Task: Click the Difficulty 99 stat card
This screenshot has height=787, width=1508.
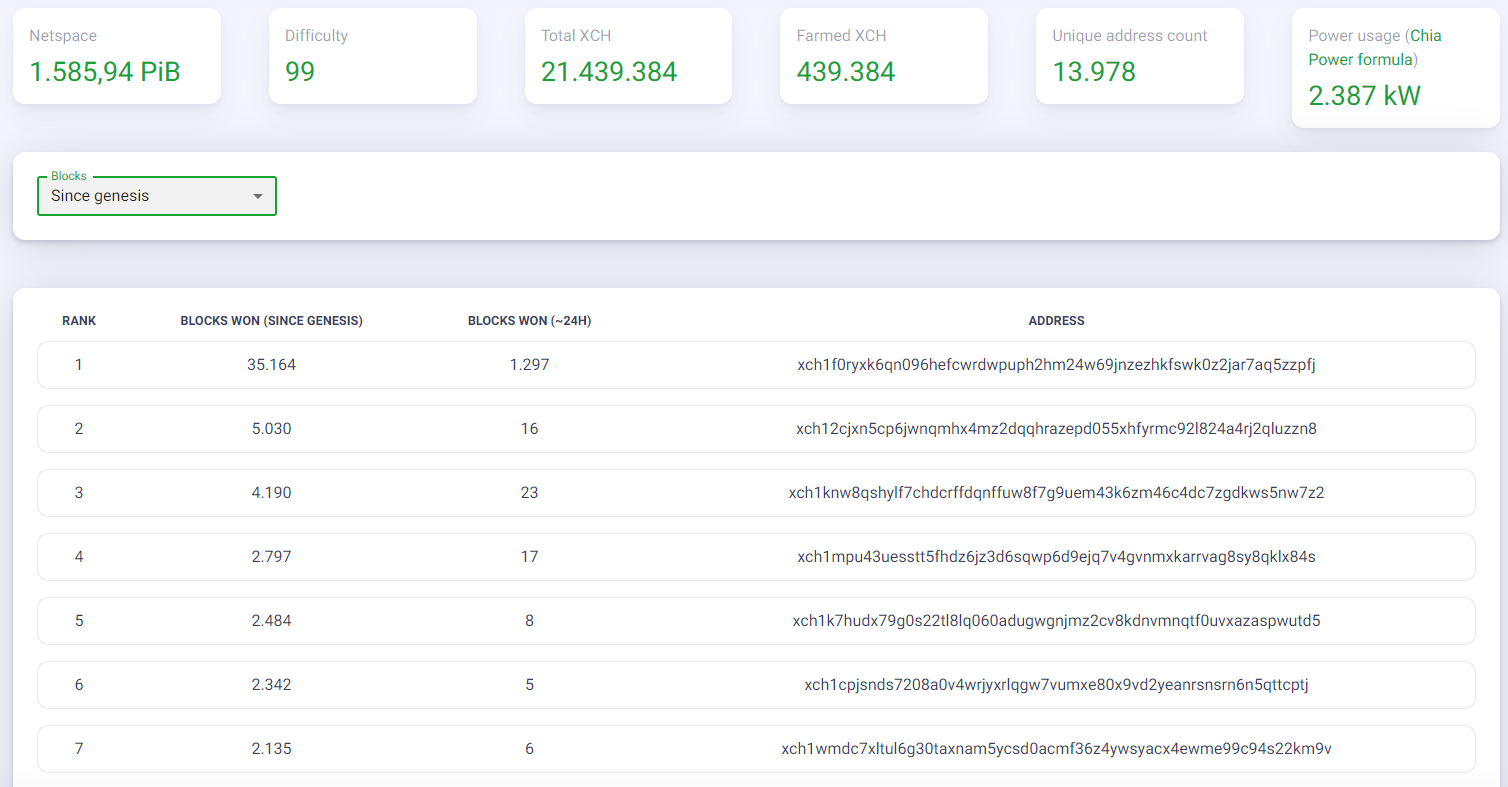Action: (x=373, y=56)
